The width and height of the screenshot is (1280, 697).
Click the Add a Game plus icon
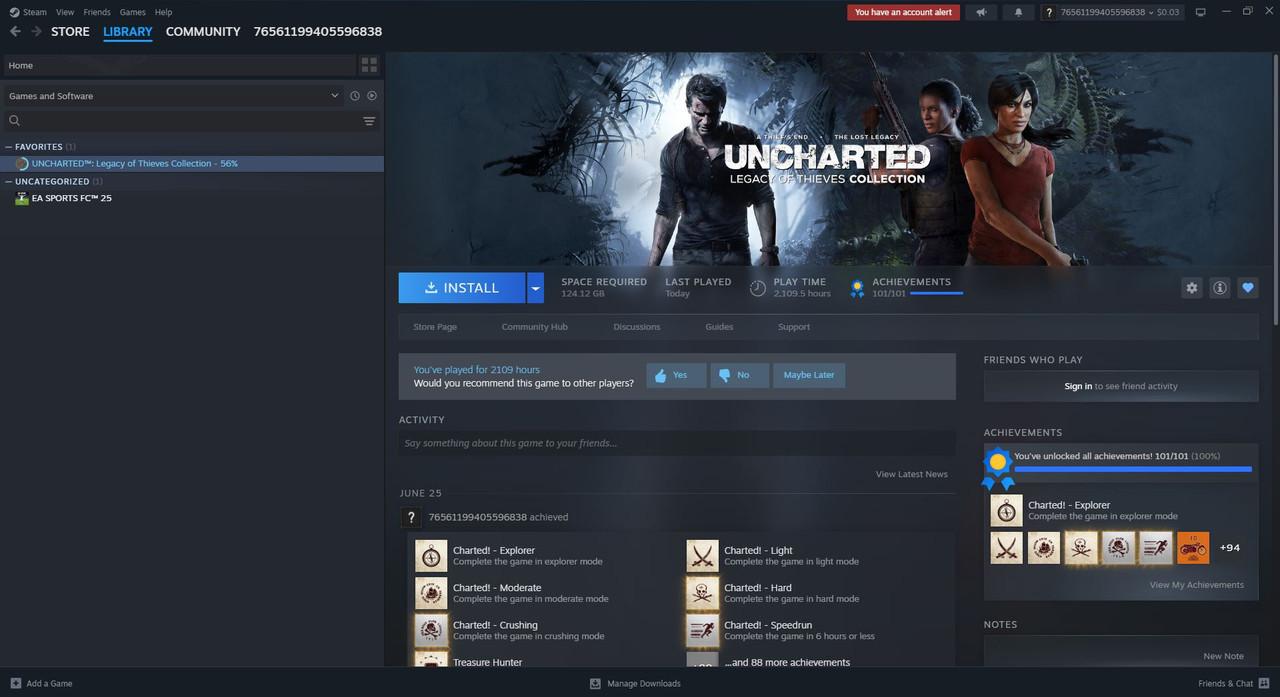(14, 683)
